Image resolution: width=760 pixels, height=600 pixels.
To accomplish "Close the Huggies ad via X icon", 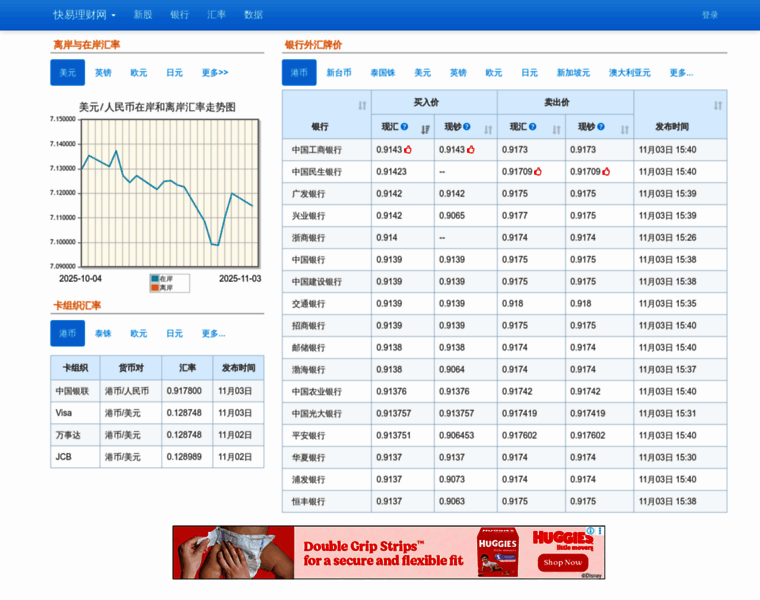I will point(600,532).
